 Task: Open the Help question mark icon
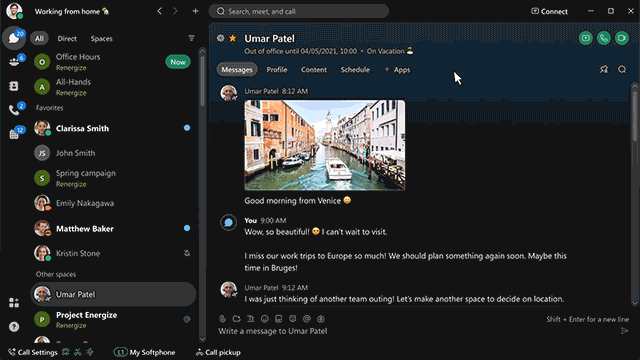point(14,327)
